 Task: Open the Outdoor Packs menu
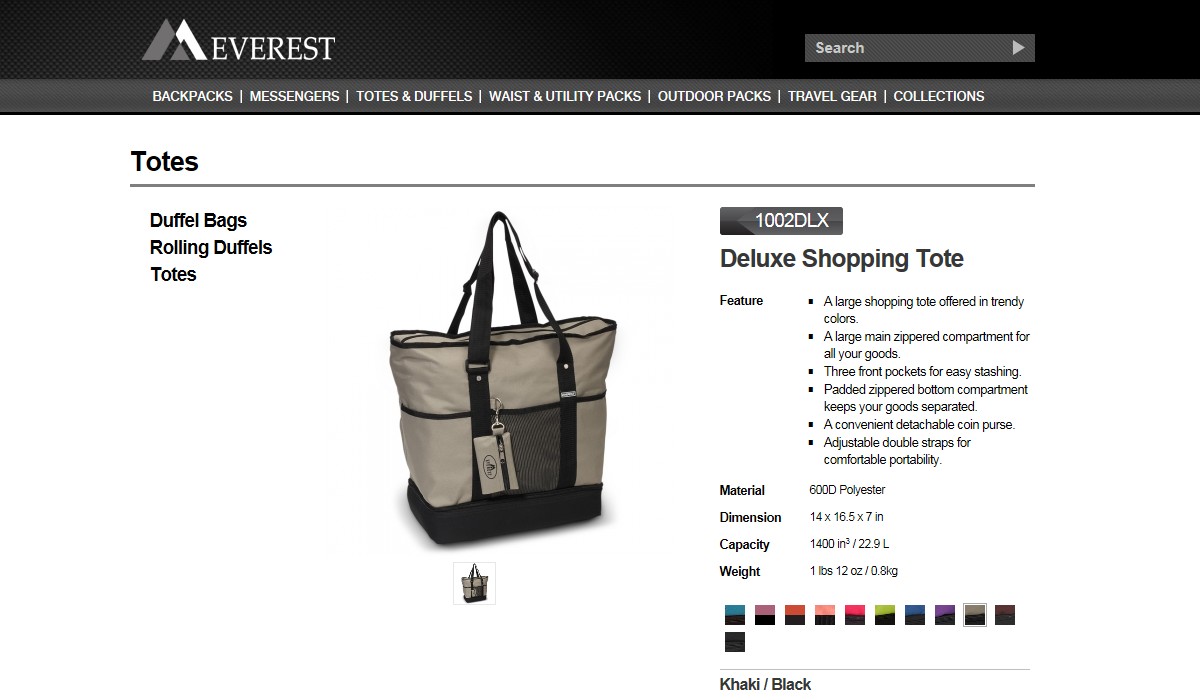[x=714, y=96]
